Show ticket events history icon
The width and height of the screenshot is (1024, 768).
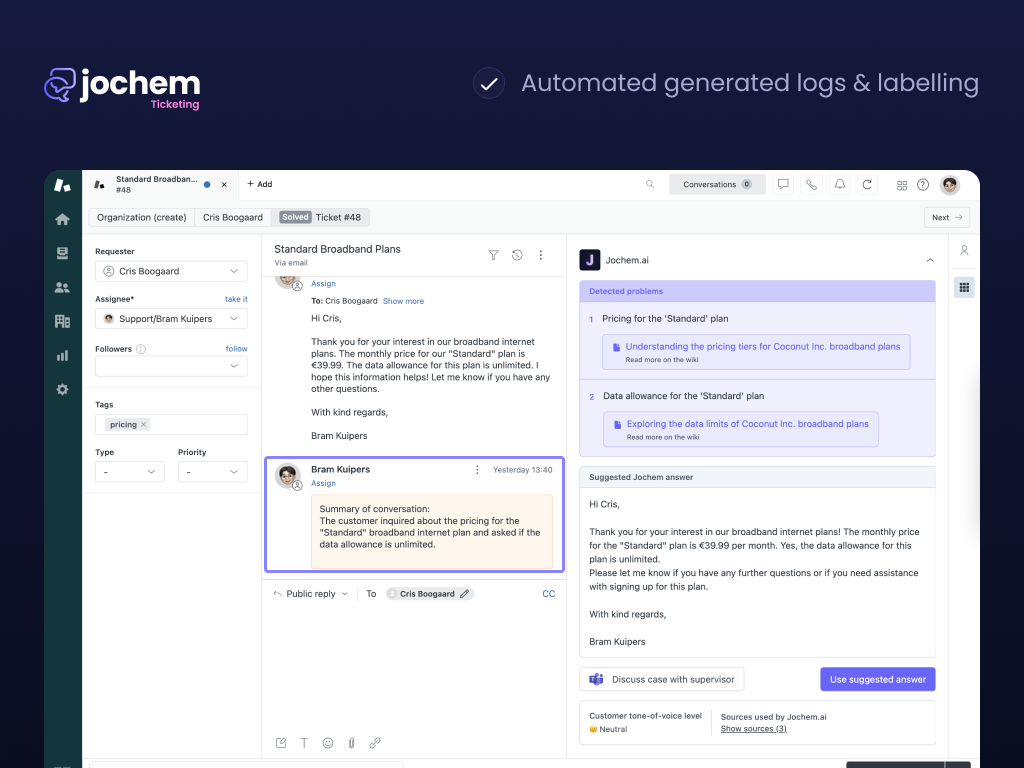[x=517, y=255]
